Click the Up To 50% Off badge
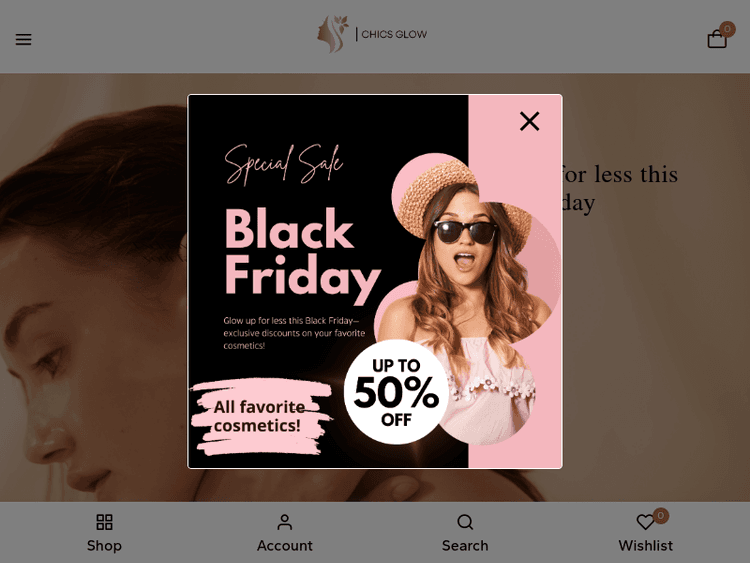 pyautogui.click(x=396, y=392)
